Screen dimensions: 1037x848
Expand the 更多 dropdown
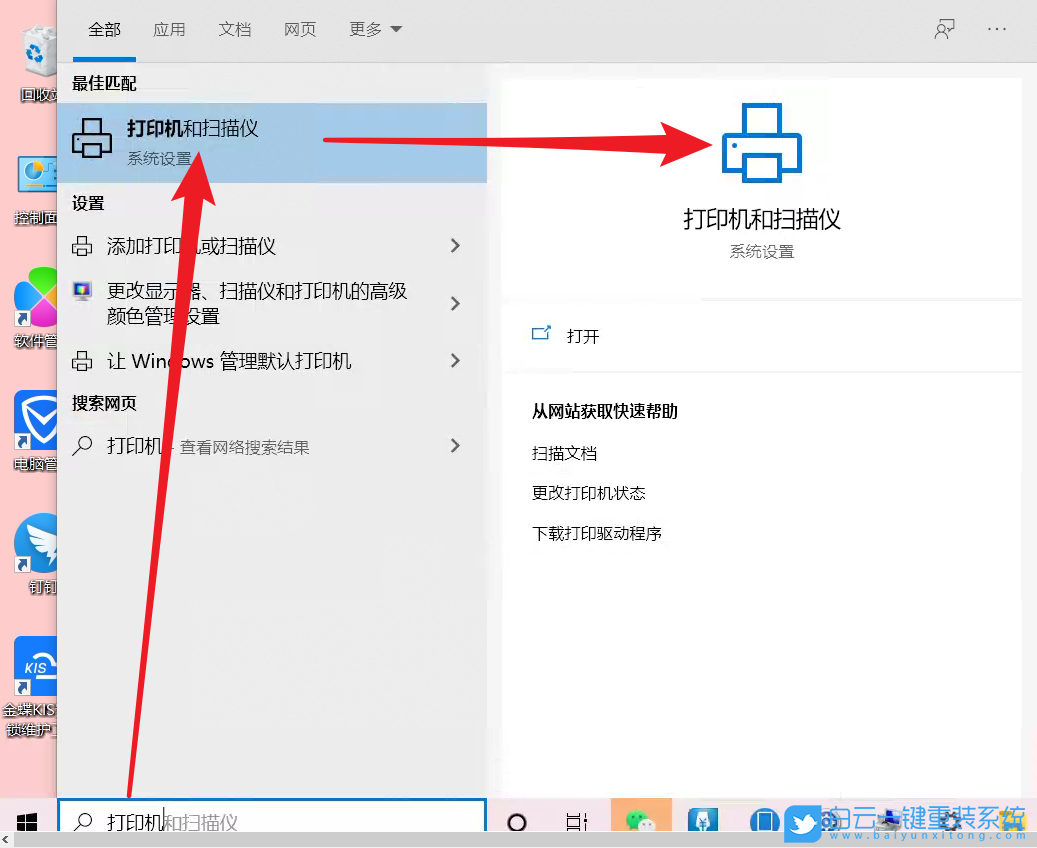375,30
